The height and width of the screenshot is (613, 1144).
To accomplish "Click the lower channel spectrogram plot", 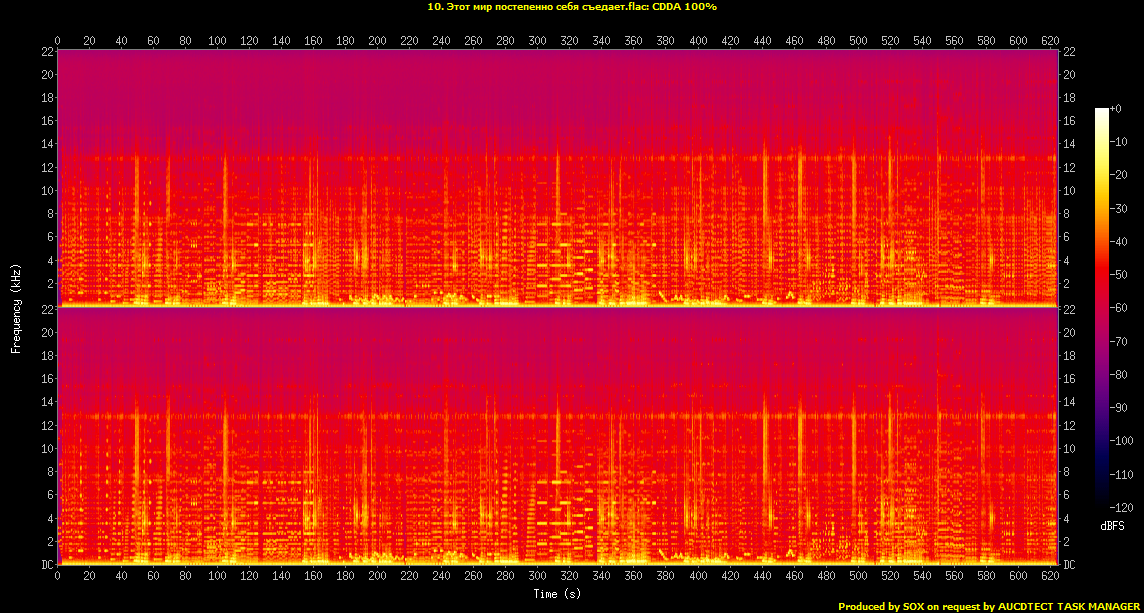I will point(557,436).
